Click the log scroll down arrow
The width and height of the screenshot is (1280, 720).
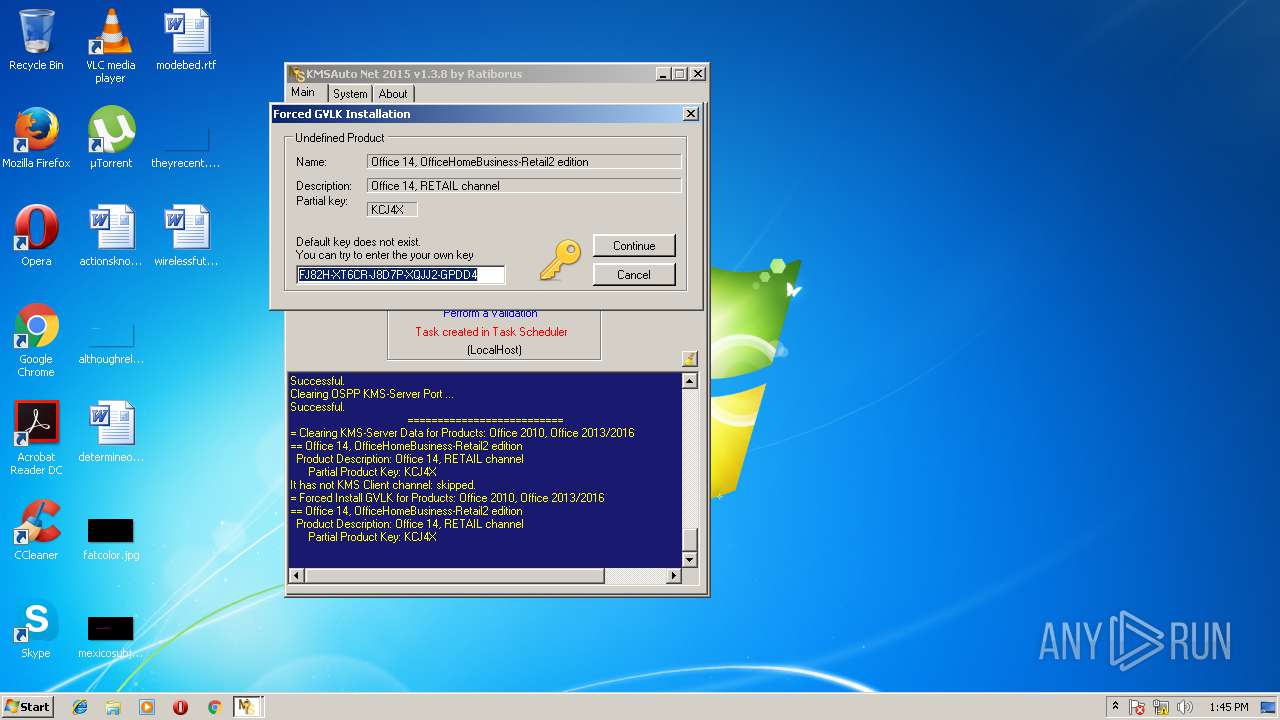coord(689,560)
